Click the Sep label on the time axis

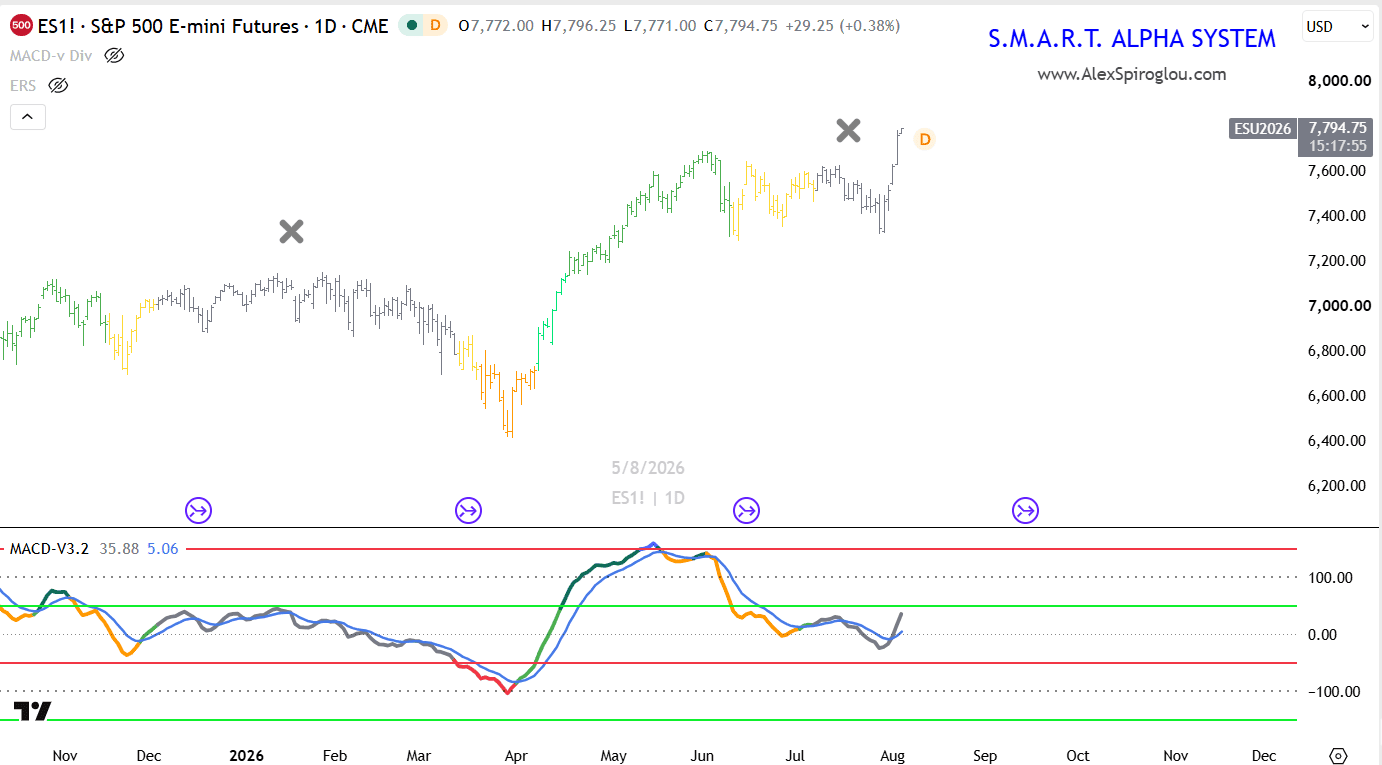point(985,756)
